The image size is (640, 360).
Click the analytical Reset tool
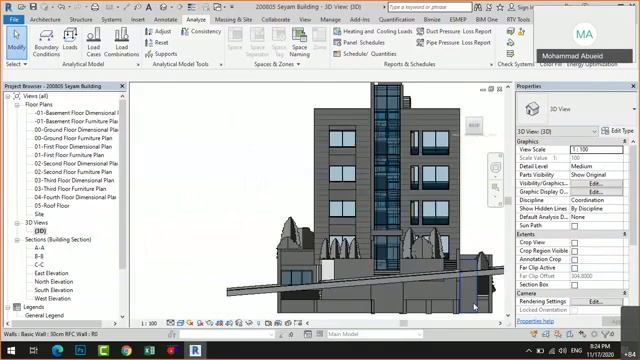point(157,42)
